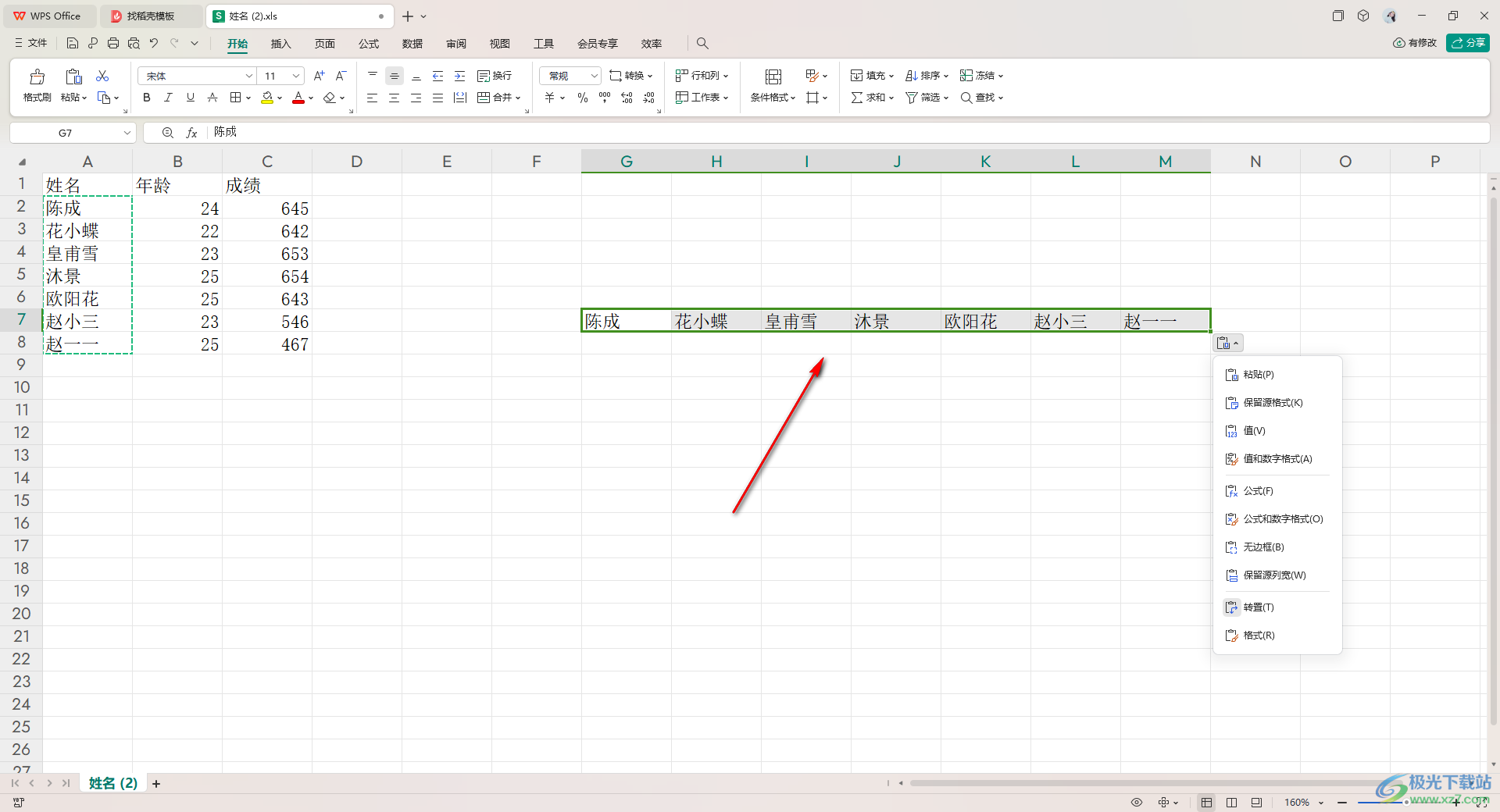This screenshot has width=1500, height=812.
Task: Open the font size dropdown
Action: [296, 76]
